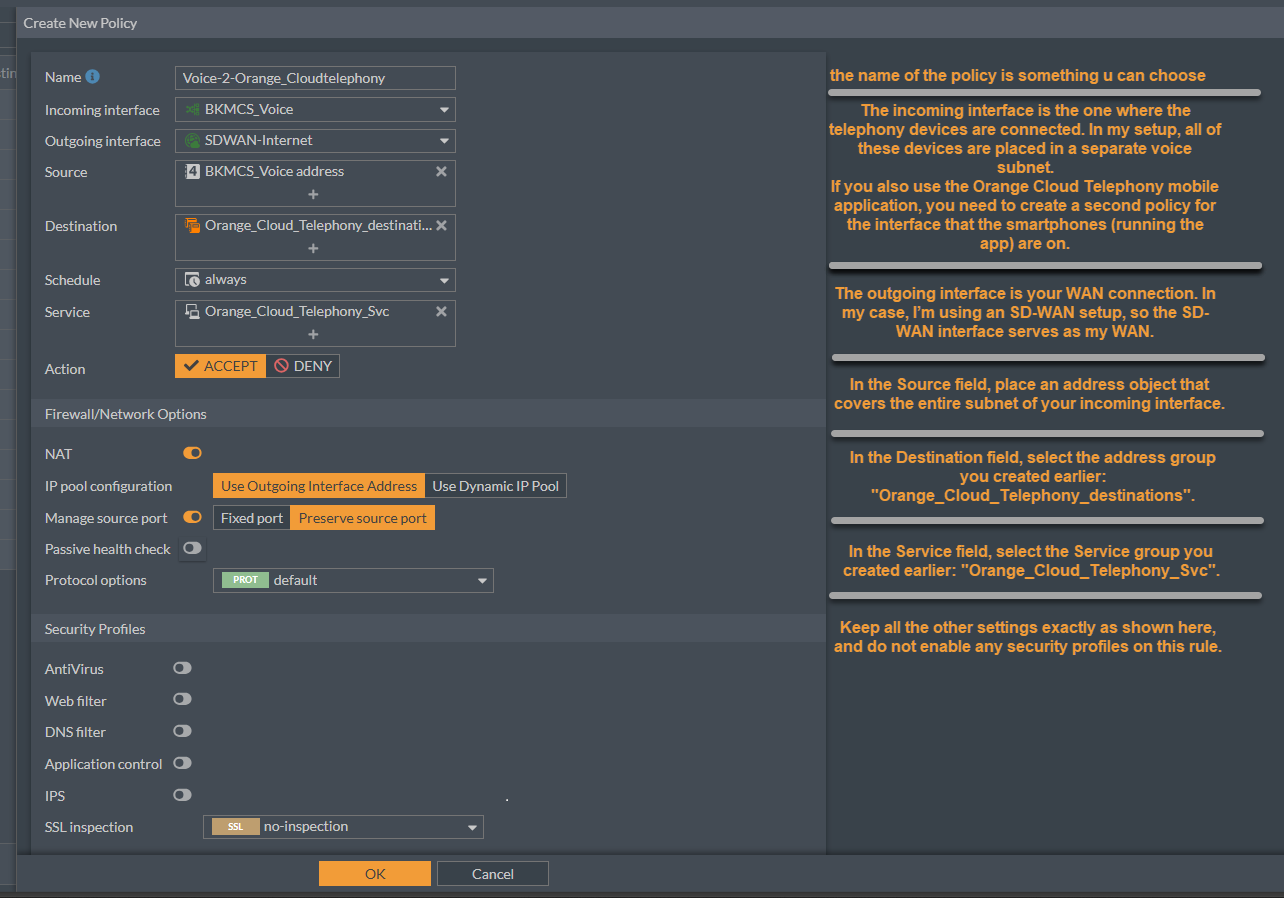This screenshot has width=1284, height=898.
Task: Add a new Source entry with plus
Action: (x=313, y=194)
